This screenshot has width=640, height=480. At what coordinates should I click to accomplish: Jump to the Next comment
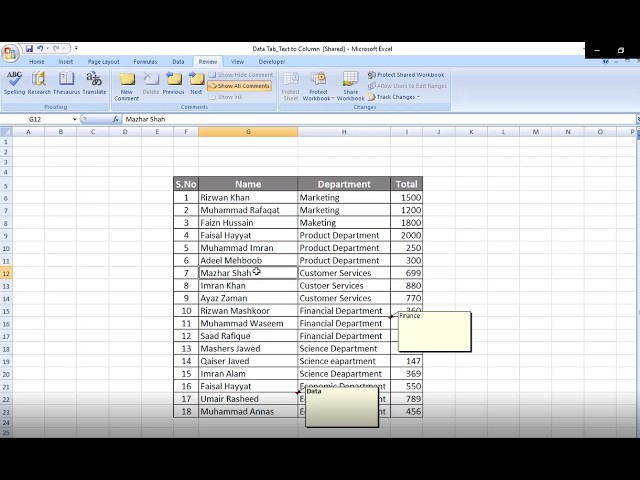(196, 83)
